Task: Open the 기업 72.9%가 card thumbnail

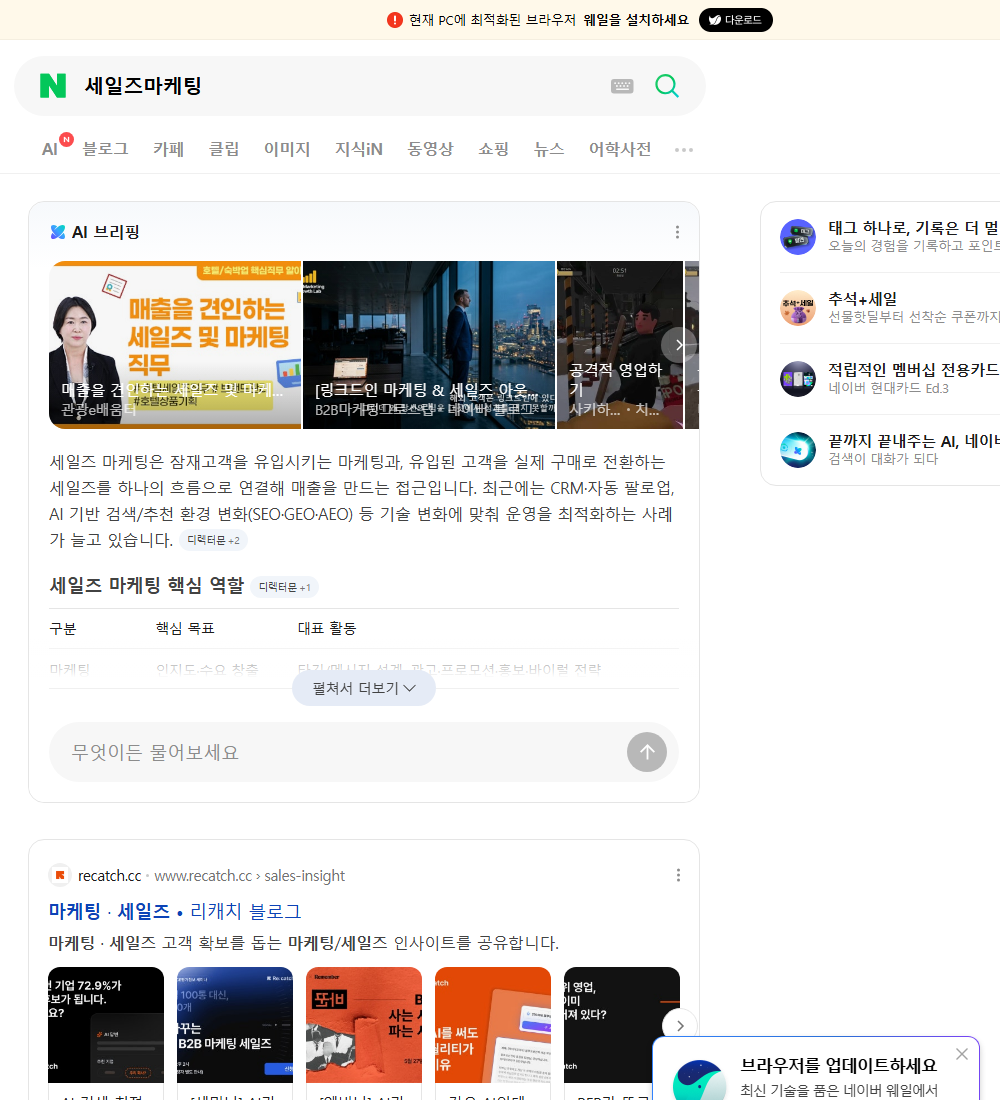Action: 106,1025
